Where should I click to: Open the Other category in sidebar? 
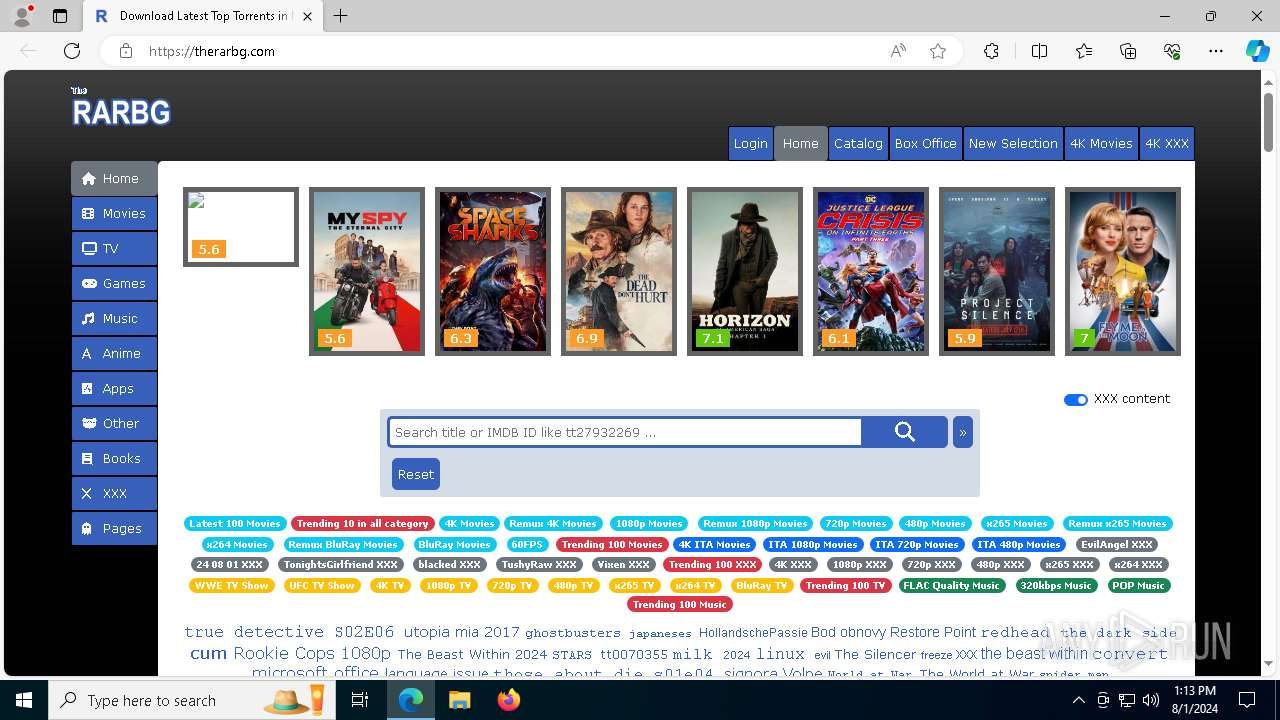(x=114, y=423)
